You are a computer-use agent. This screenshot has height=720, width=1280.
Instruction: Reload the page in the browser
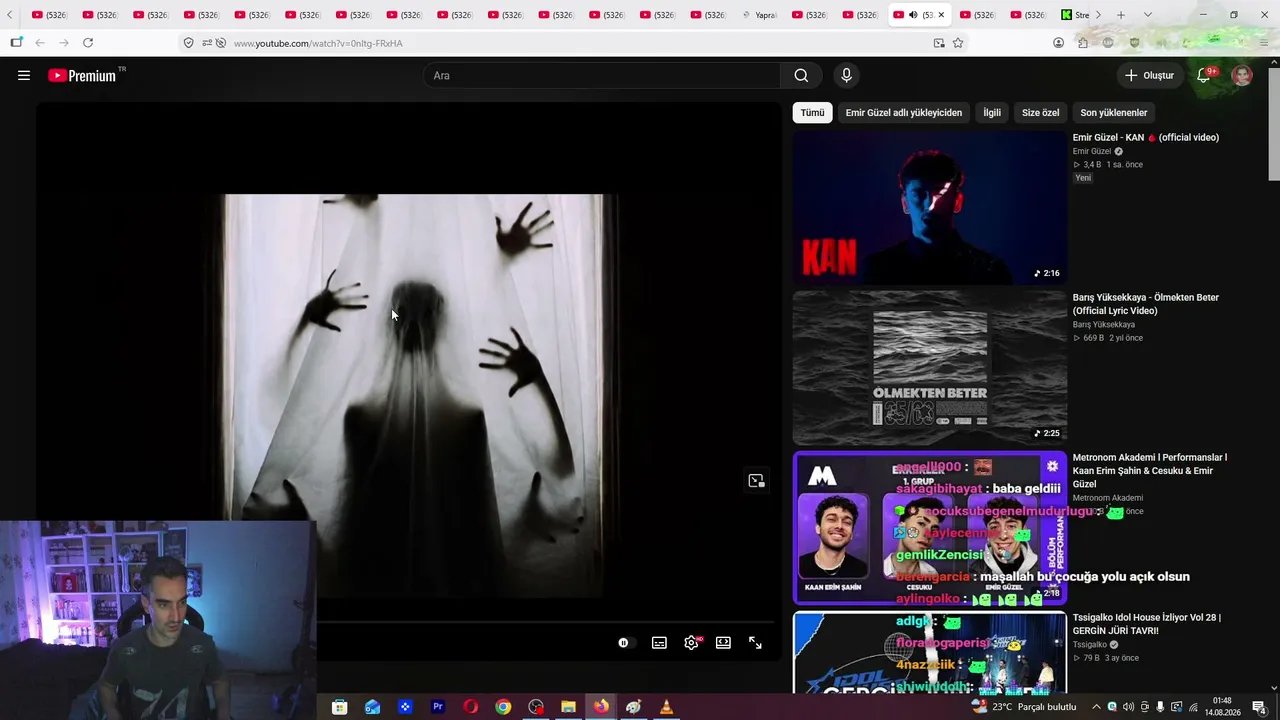click(88, 43)
